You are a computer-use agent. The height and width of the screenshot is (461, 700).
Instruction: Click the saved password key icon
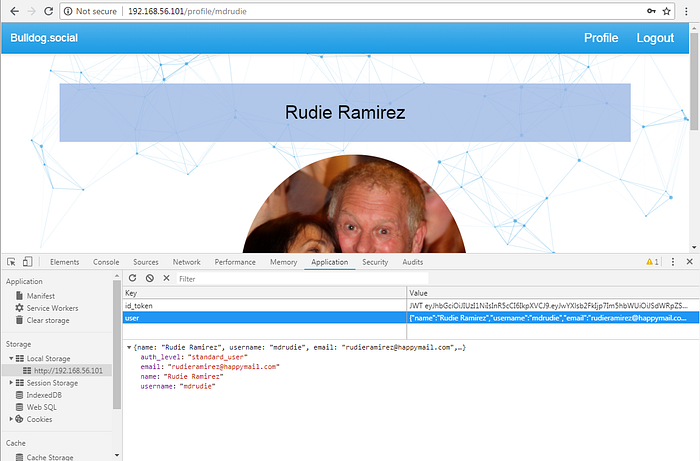pos(652,11)
